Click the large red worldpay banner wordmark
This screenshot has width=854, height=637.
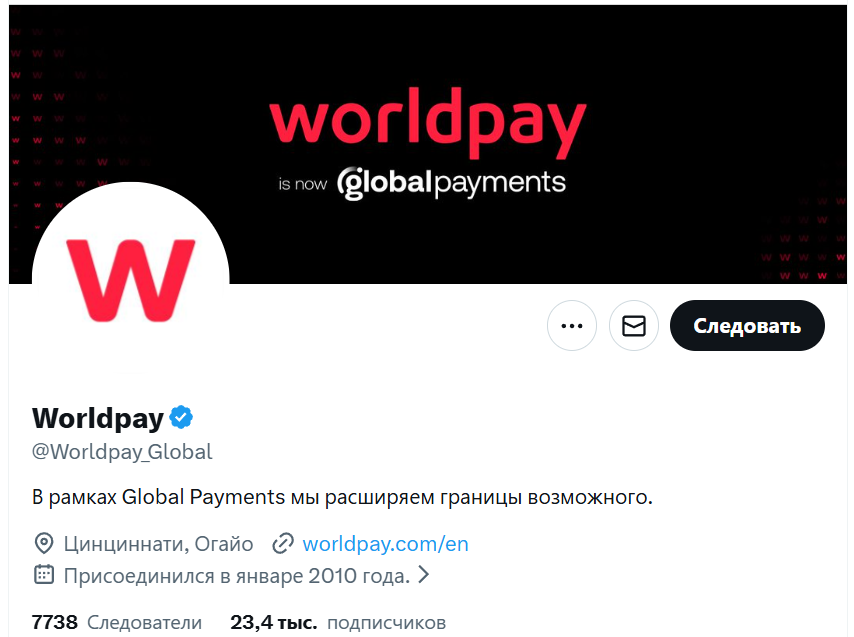(x=428, y=122)
